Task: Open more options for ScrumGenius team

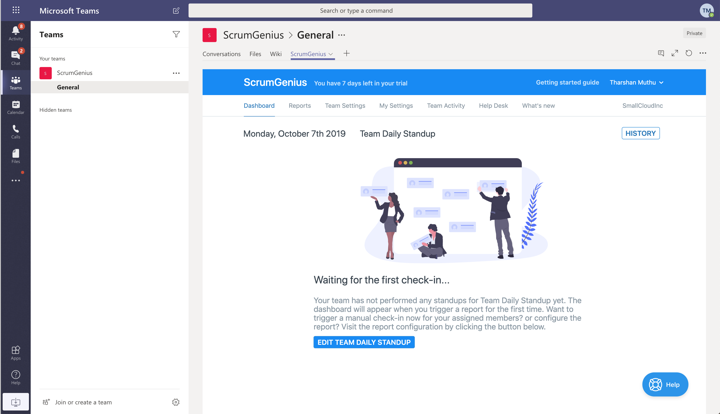Action: [x=176, y=73]
